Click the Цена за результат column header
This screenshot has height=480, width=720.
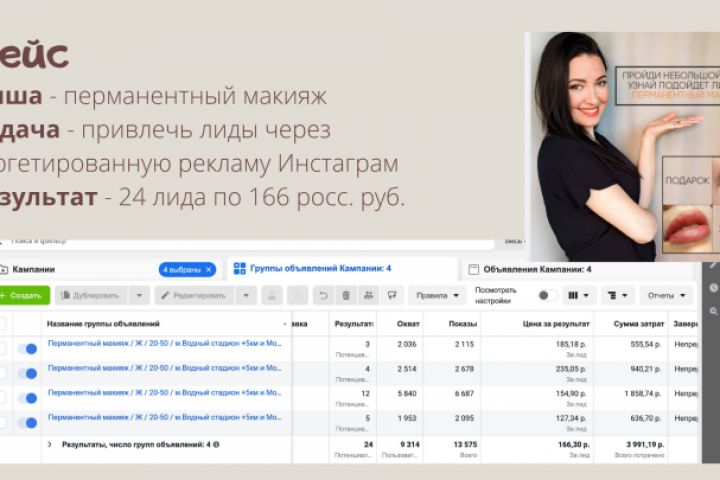(556, 324)
